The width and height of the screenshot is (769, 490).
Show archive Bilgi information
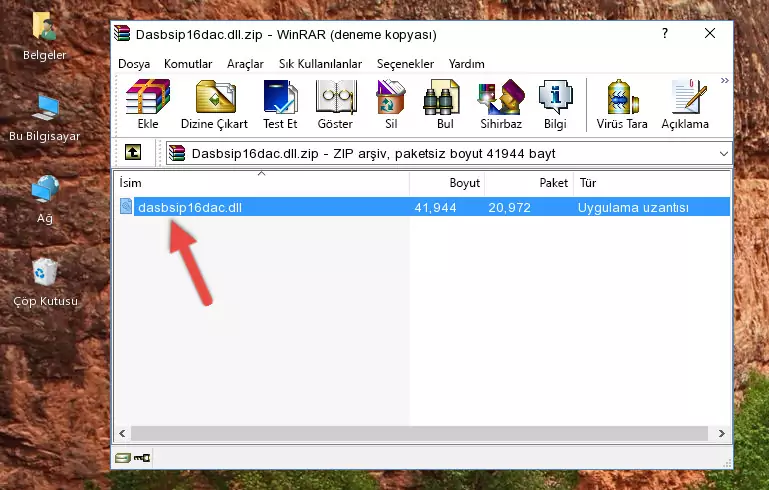pyautogui.click(x=555, y=104)
